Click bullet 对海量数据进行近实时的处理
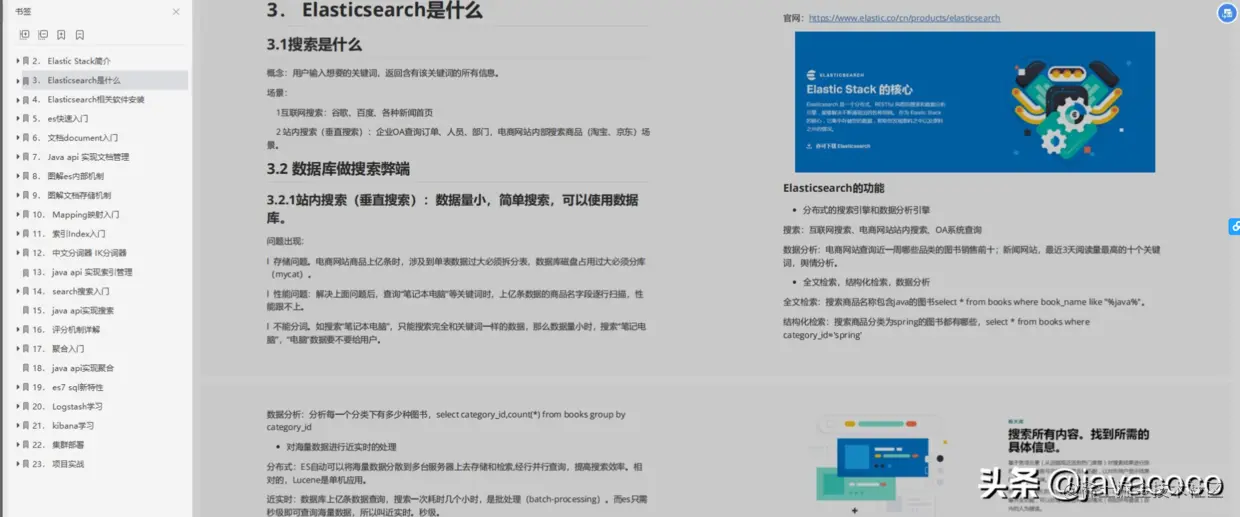This screenshot has width=1240, height=517. click(342, 447)
